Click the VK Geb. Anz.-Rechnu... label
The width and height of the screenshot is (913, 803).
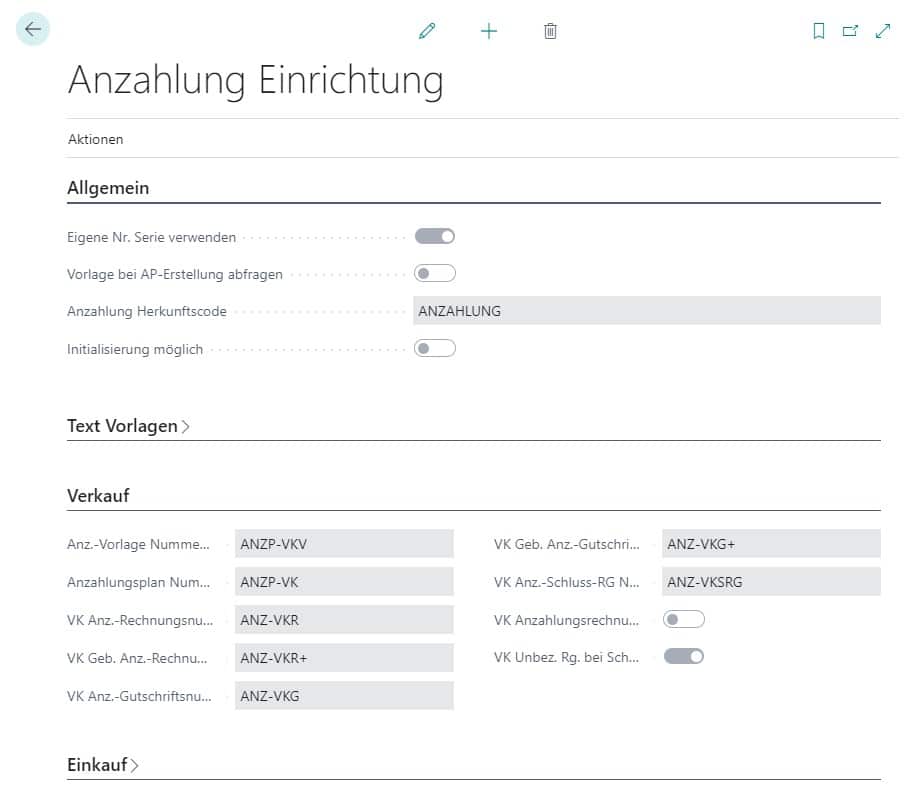(137, 659)
